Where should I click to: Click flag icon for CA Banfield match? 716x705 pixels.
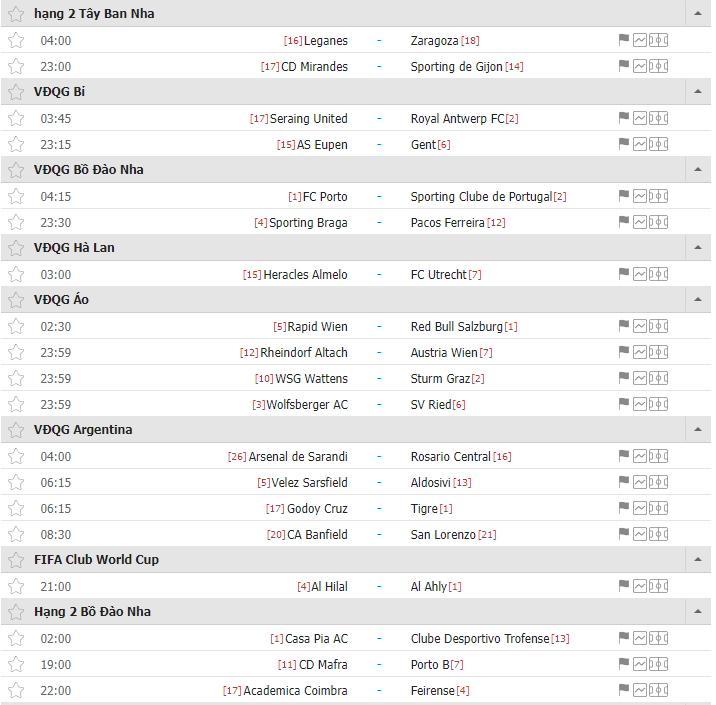623,534
